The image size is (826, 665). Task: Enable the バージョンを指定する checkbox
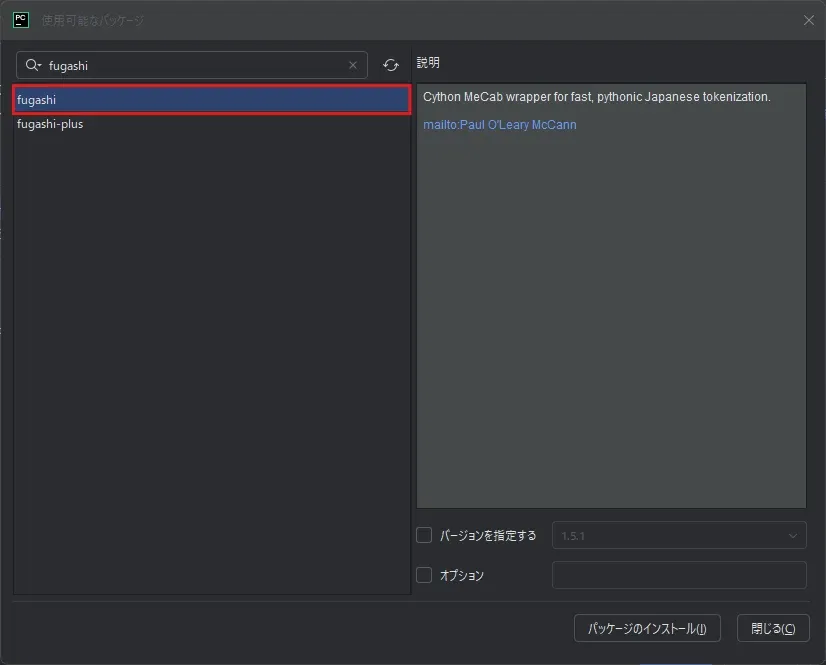[x=424, y=535]
